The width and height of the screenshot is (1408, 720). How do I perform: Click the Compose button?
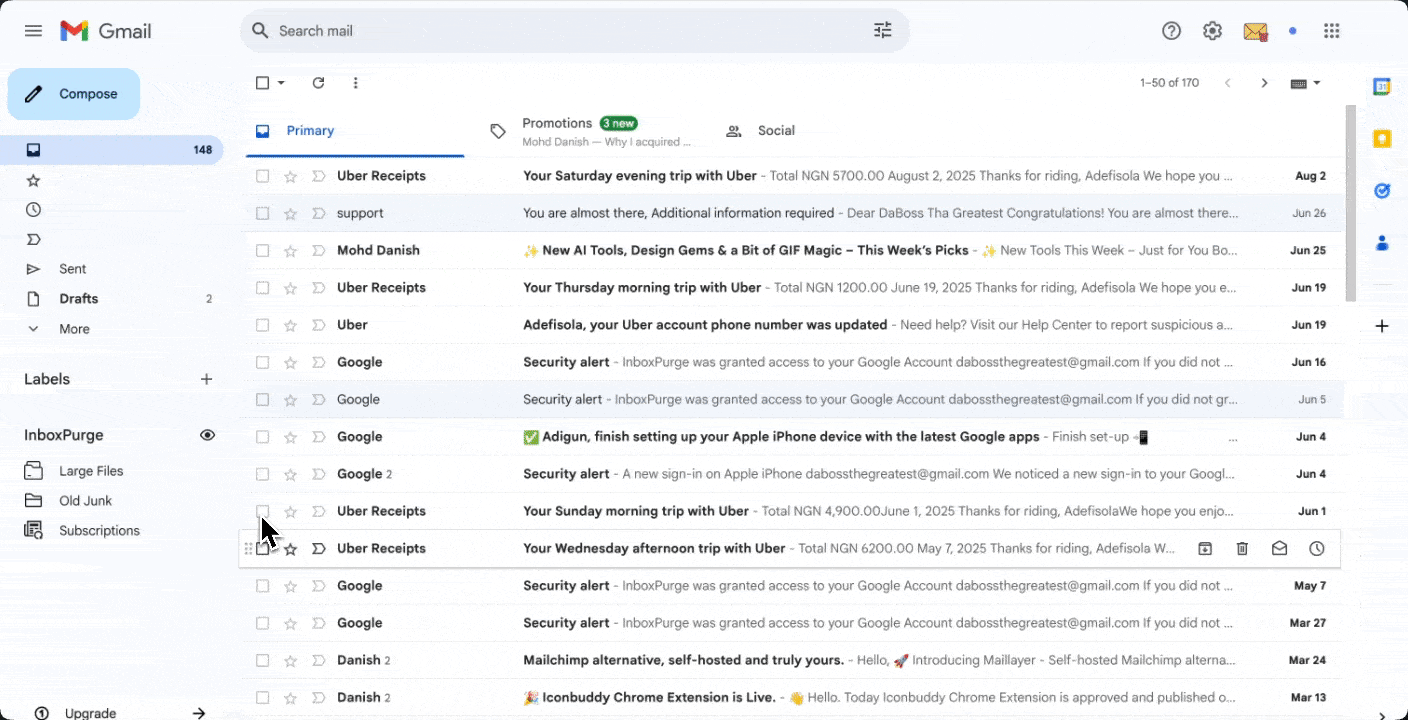73,93
